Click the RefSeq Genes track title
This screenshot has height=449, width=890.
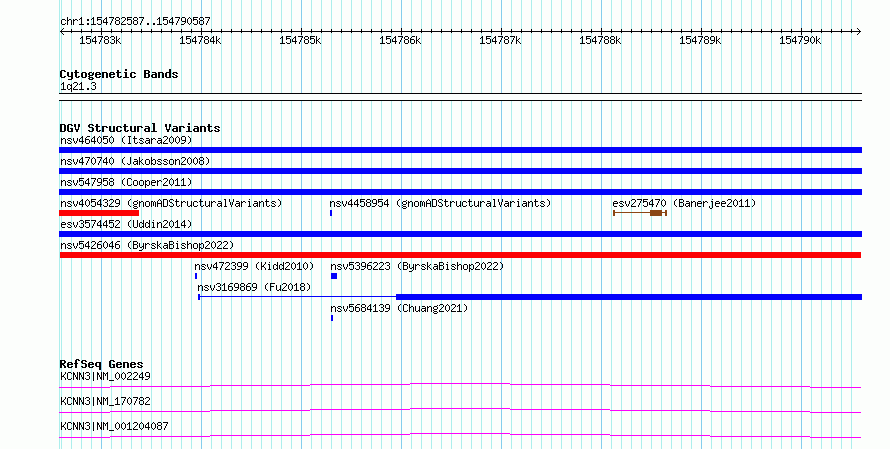(x=101, y=364)
